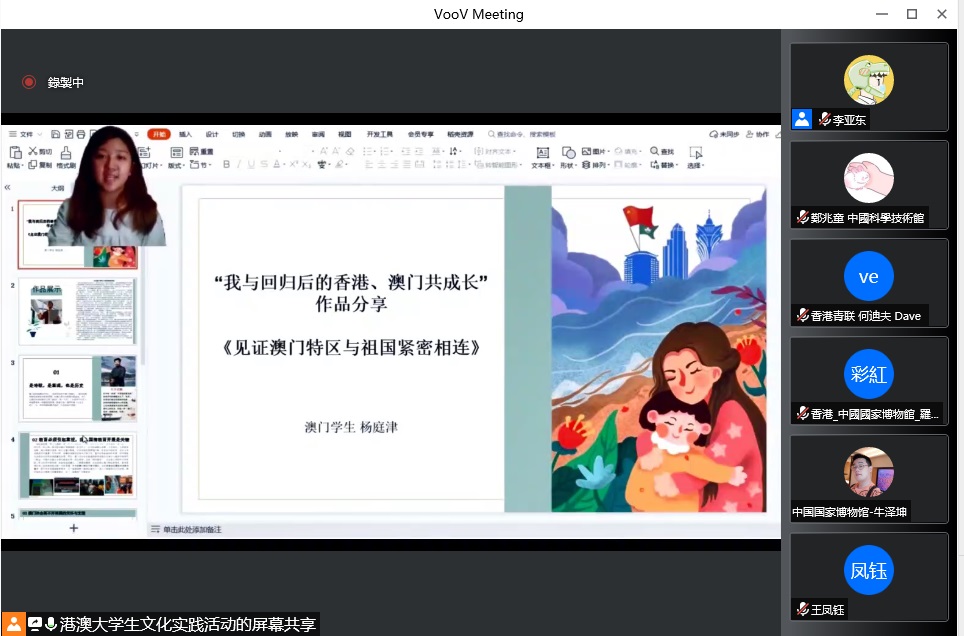
Task: Collapse the outline panel with double chevron
Action: (8, 187)
